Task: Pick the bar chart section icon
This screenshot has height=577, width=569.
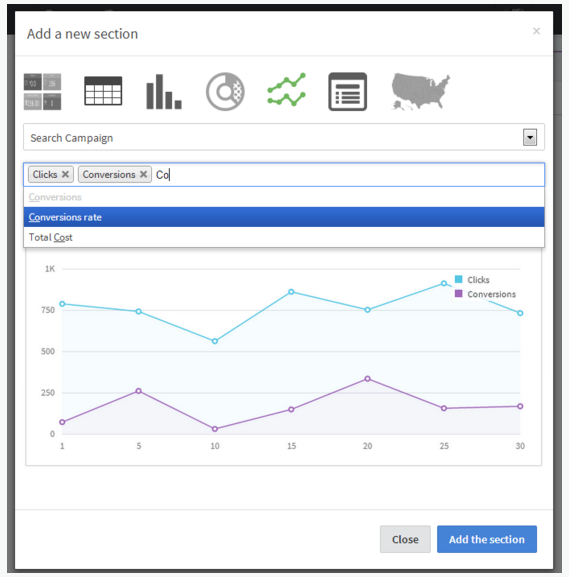Action: tap(164, 92)
